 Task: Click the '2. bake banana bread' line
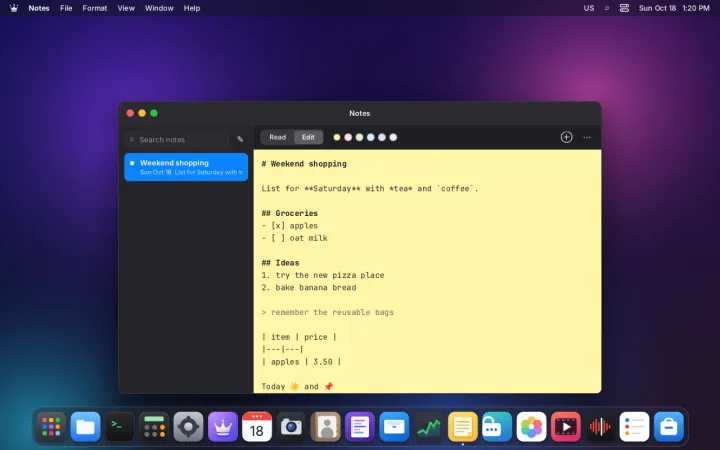309,287
